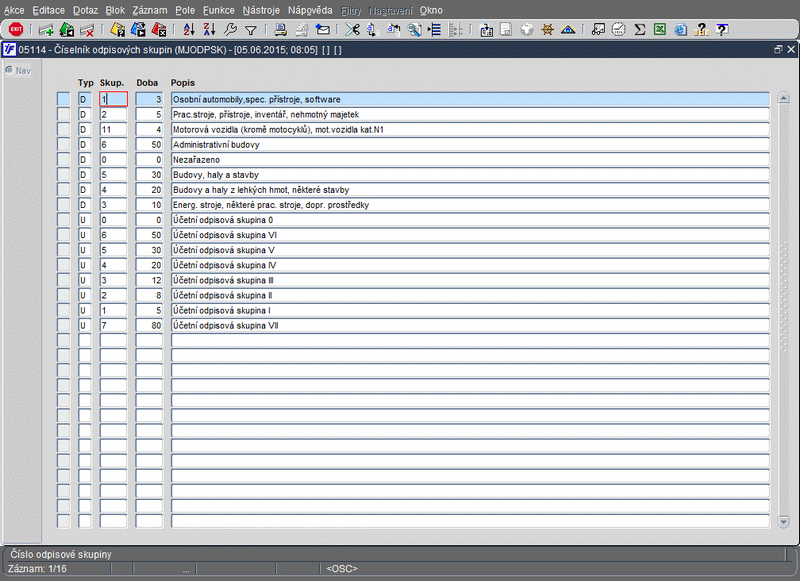Image resolution: width=800 pixels, height=581 pixels.
Task: Click 'Budovy a haly z lehkých hmot' cell
Action: [470, 189]
